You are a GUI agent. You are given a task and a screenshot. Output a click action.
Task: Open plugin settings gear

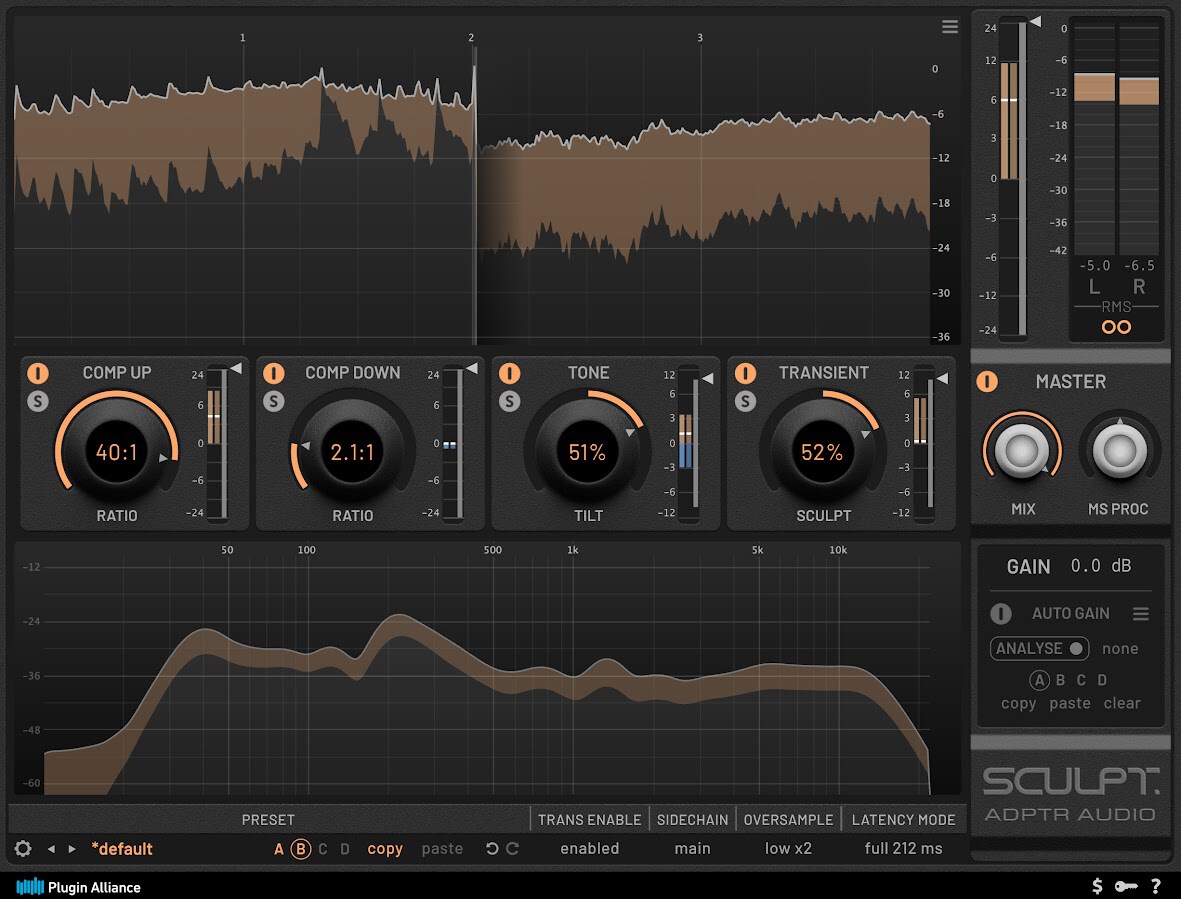coord(23,849)
